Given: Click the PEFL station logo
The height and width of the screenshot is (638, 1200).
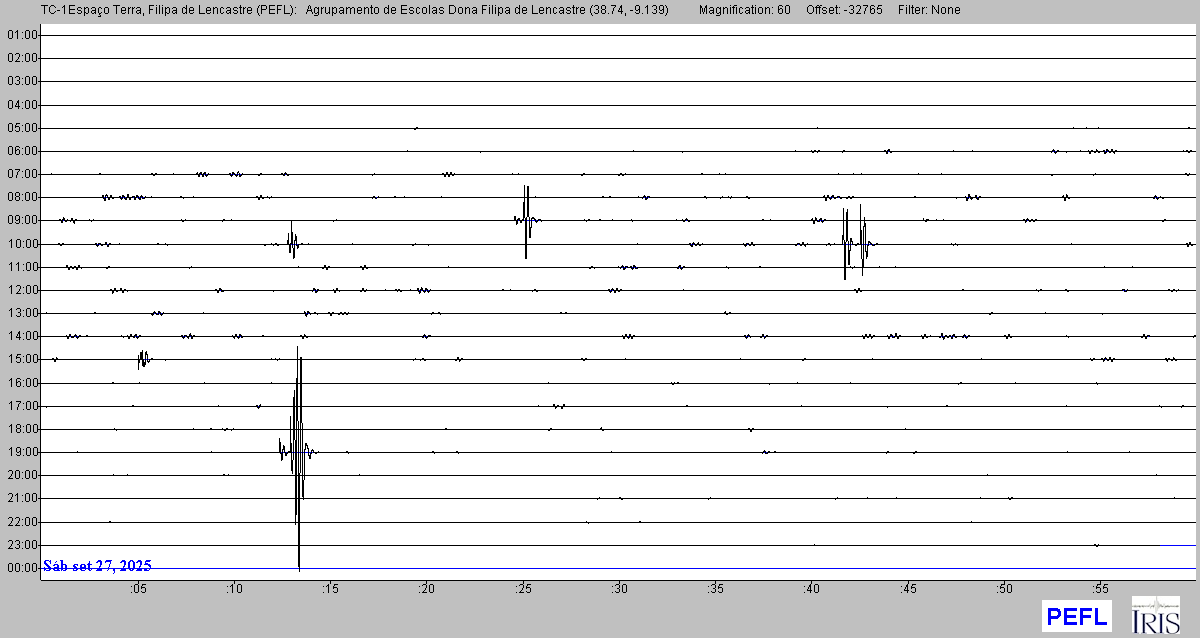Looking at the screenshot, I should 1076,616.
